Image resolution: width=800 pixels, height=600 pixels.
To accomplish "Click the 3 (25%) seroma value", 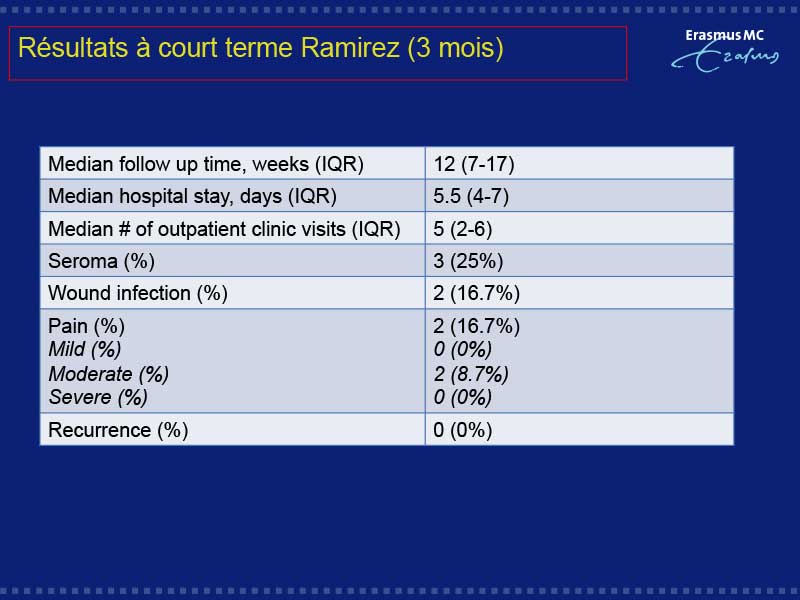I will pos(468,261).
